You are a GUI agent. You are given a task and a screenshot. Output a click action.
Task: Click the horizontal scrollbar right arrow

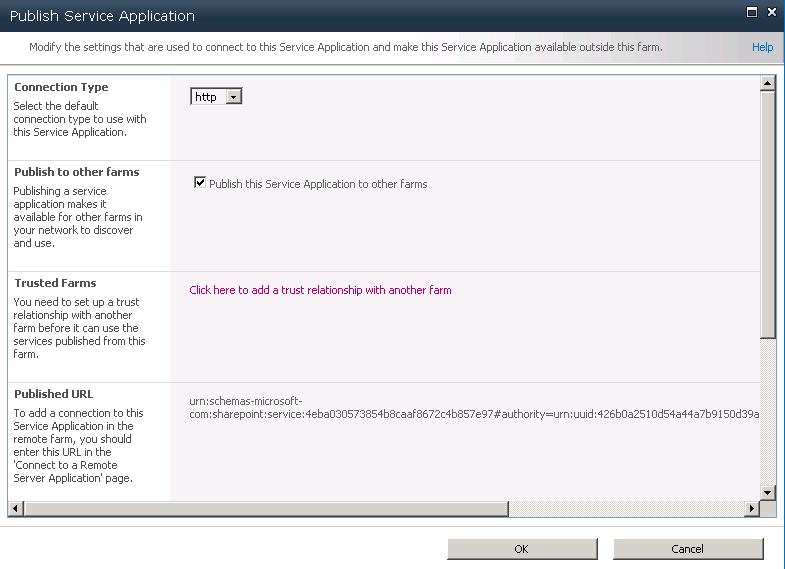751,508
